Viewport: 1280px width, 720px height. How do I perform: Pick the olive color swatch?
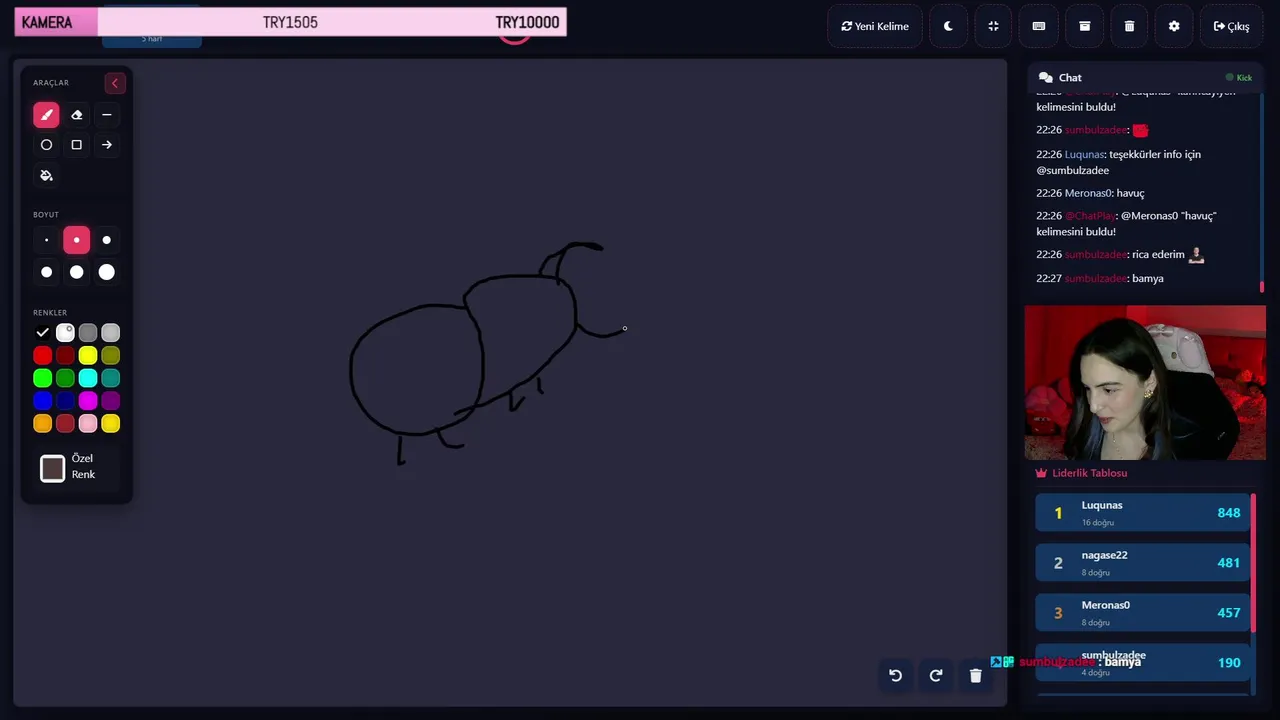click(x=111, y=356)
